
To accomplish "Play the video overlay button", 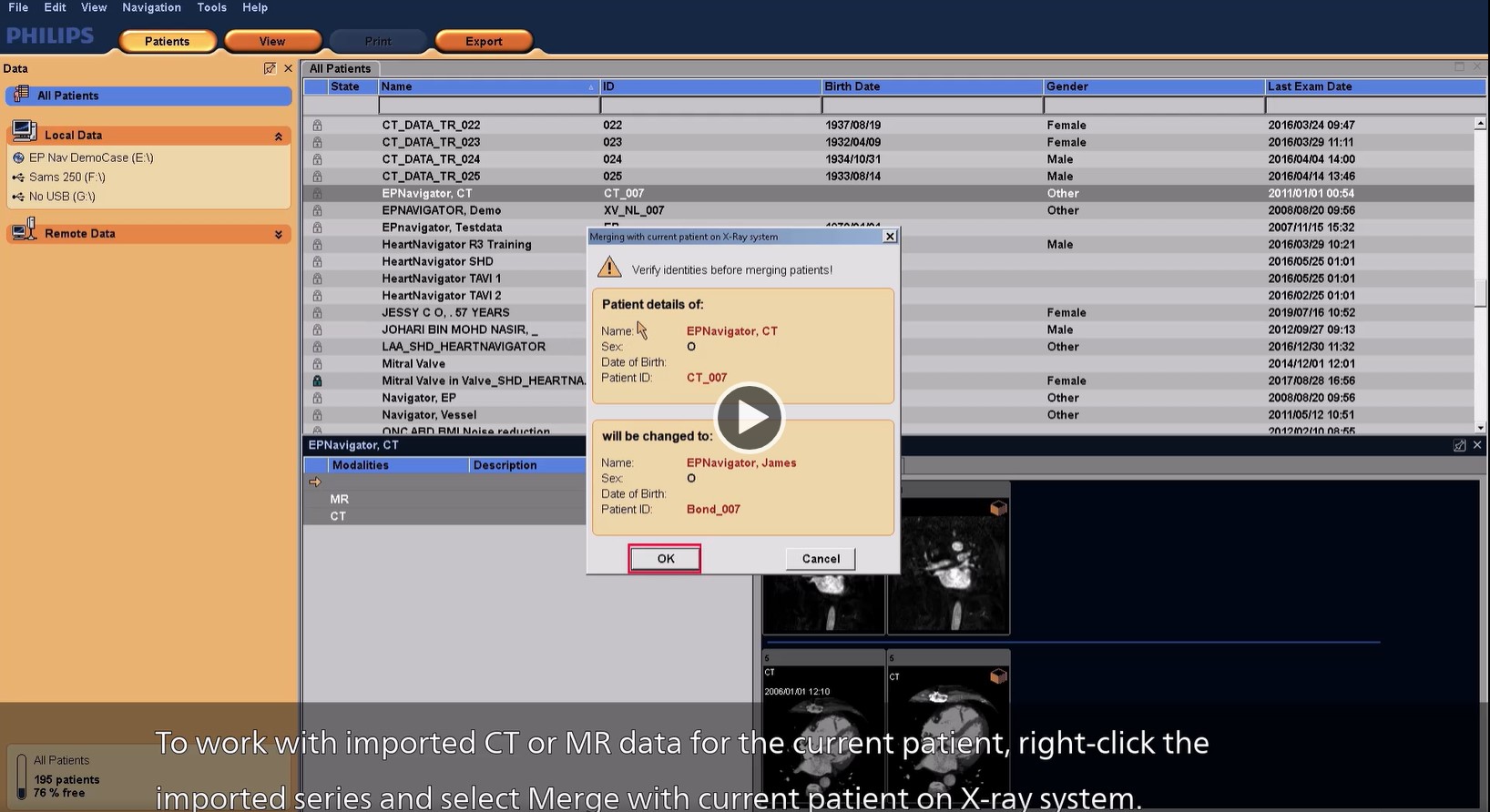I will [x=750, y=417].
